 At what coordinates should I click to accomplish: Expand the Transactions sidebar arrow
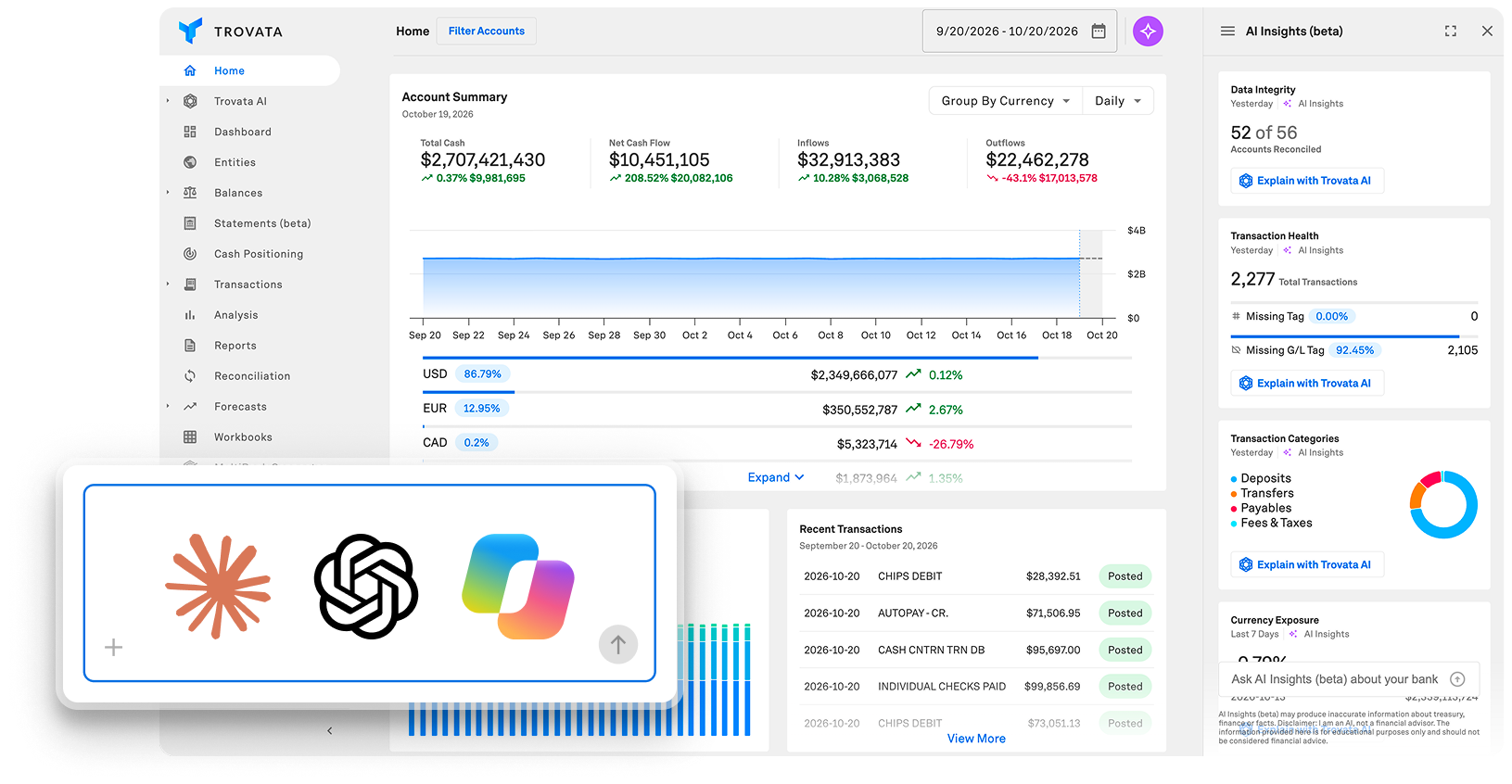click(x=168, y=285)
